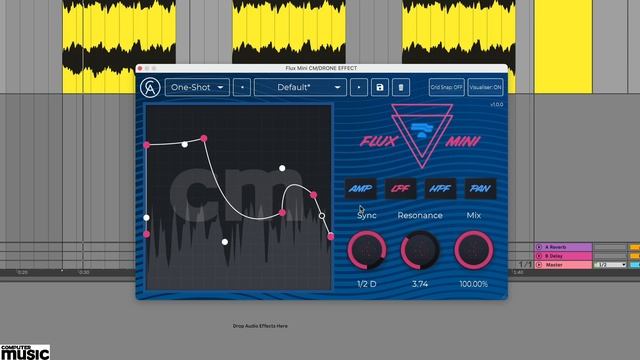Click the first yellow audio clip in Ableton
The height and width of the screenshot is (360, 640).
pos(119,46)
